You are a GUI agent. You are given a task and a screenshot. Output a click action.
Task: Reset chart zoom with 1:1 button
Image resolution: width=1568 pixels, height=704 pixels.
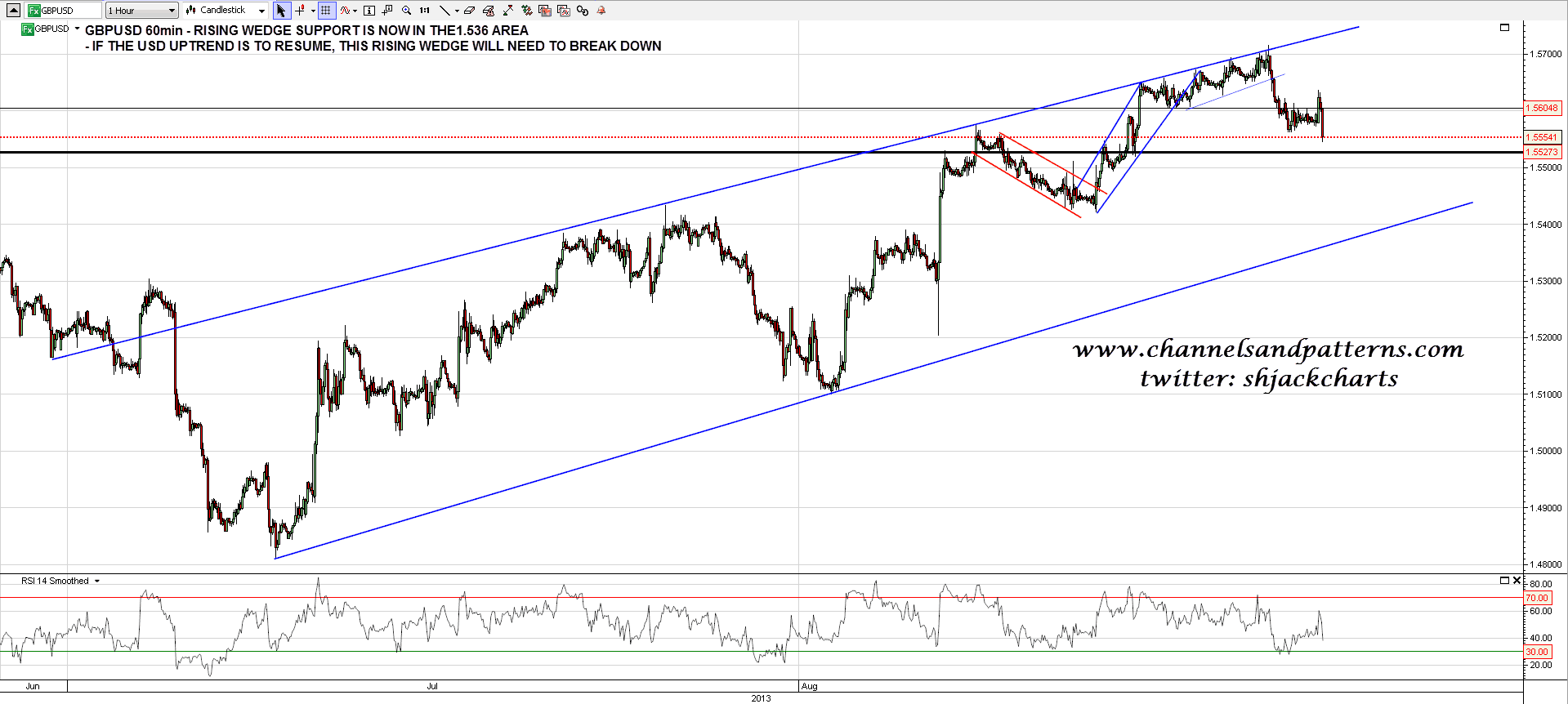[425, 11]
